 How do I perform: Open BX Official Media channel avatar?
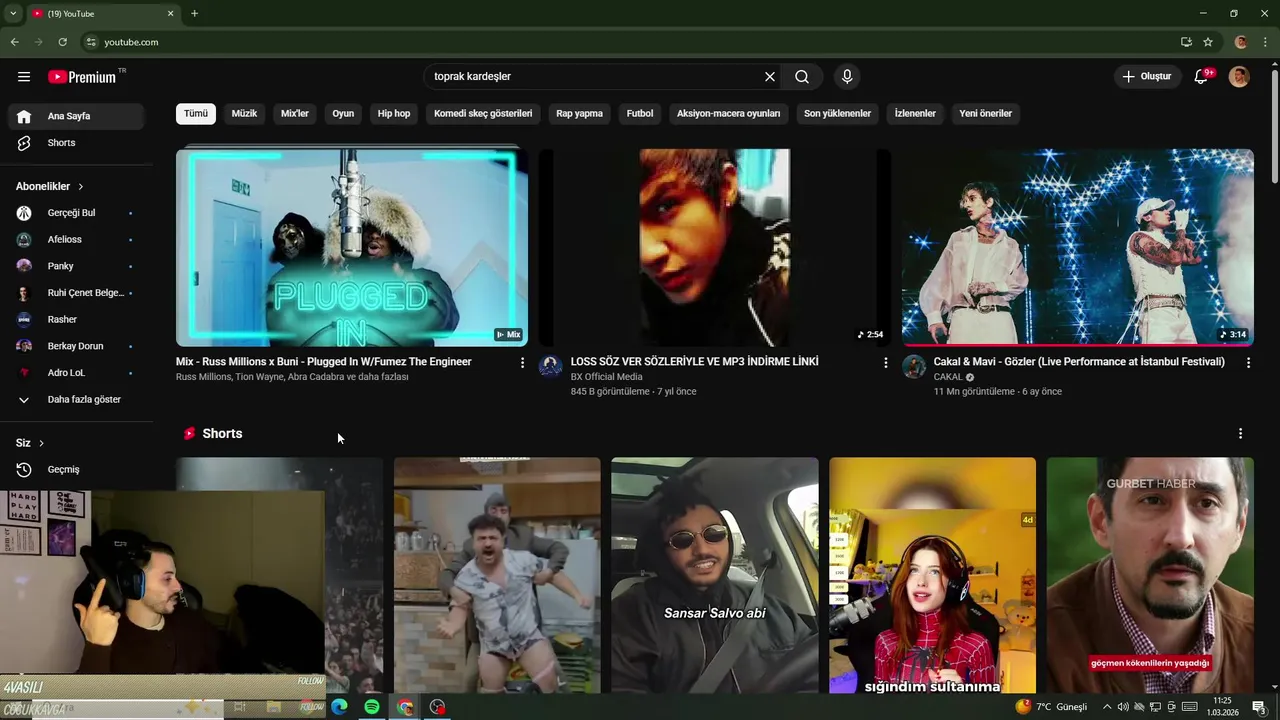(551, 366)
